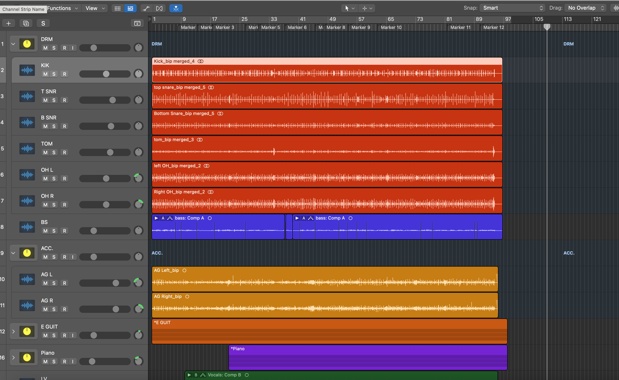Screen dimensions: 619x380
Task: Add a new track with the plus button
Action: [8, 23]
